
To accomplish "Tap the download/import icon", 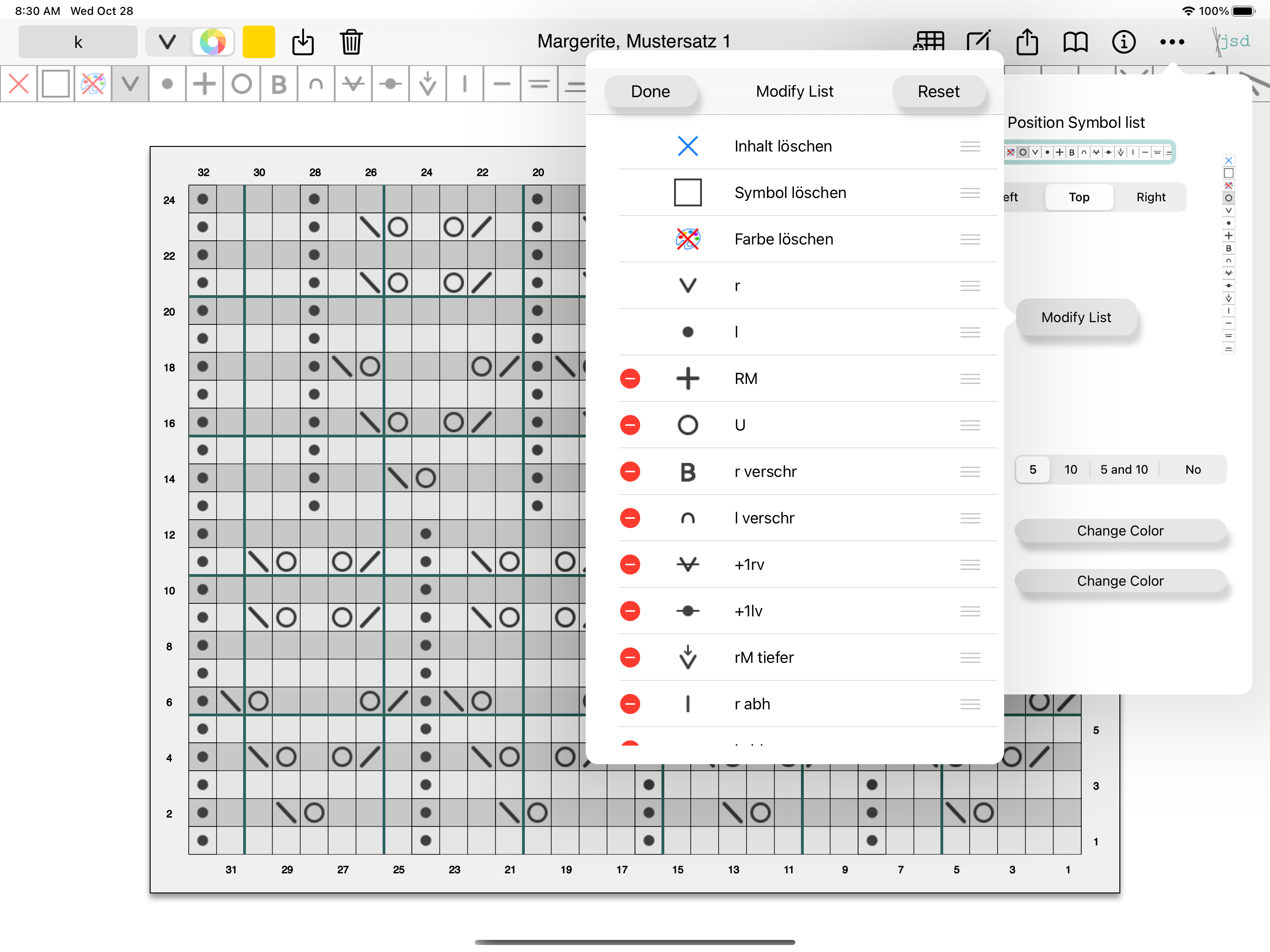I will click(x=303, y=42).
